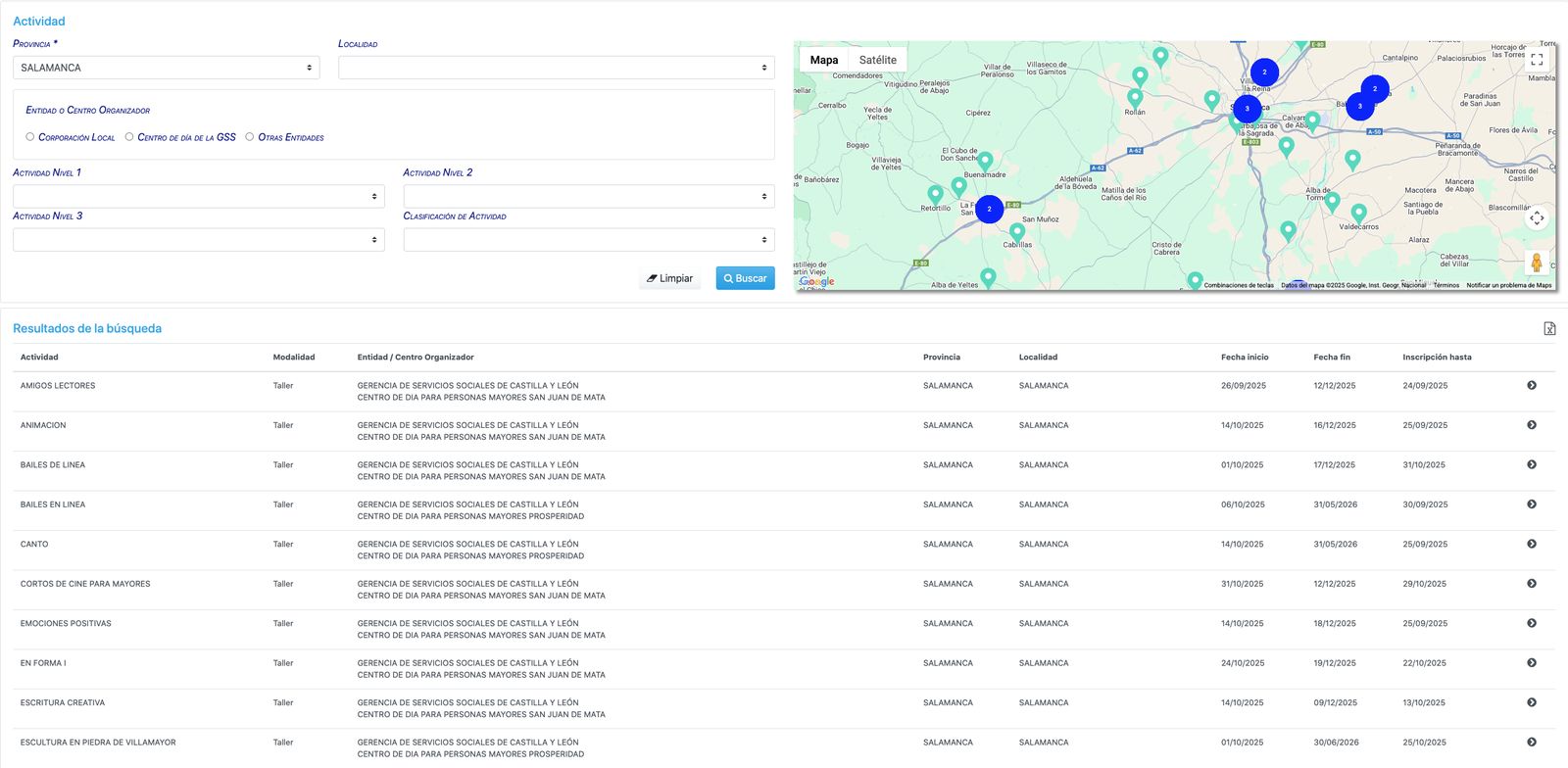The height and width of the screenshot is (768, 1568).
Task: Expand the Localidad dropdown
Action: [556, 68]
